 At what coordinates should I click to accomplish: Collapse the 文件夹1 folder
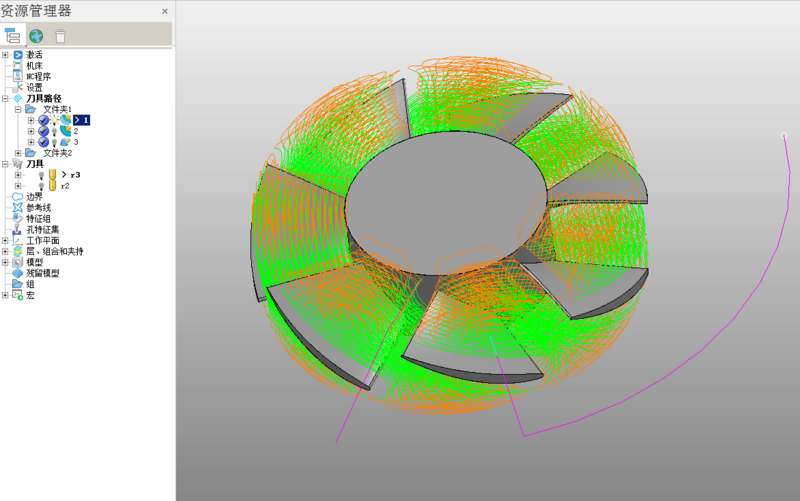(18, 109)
